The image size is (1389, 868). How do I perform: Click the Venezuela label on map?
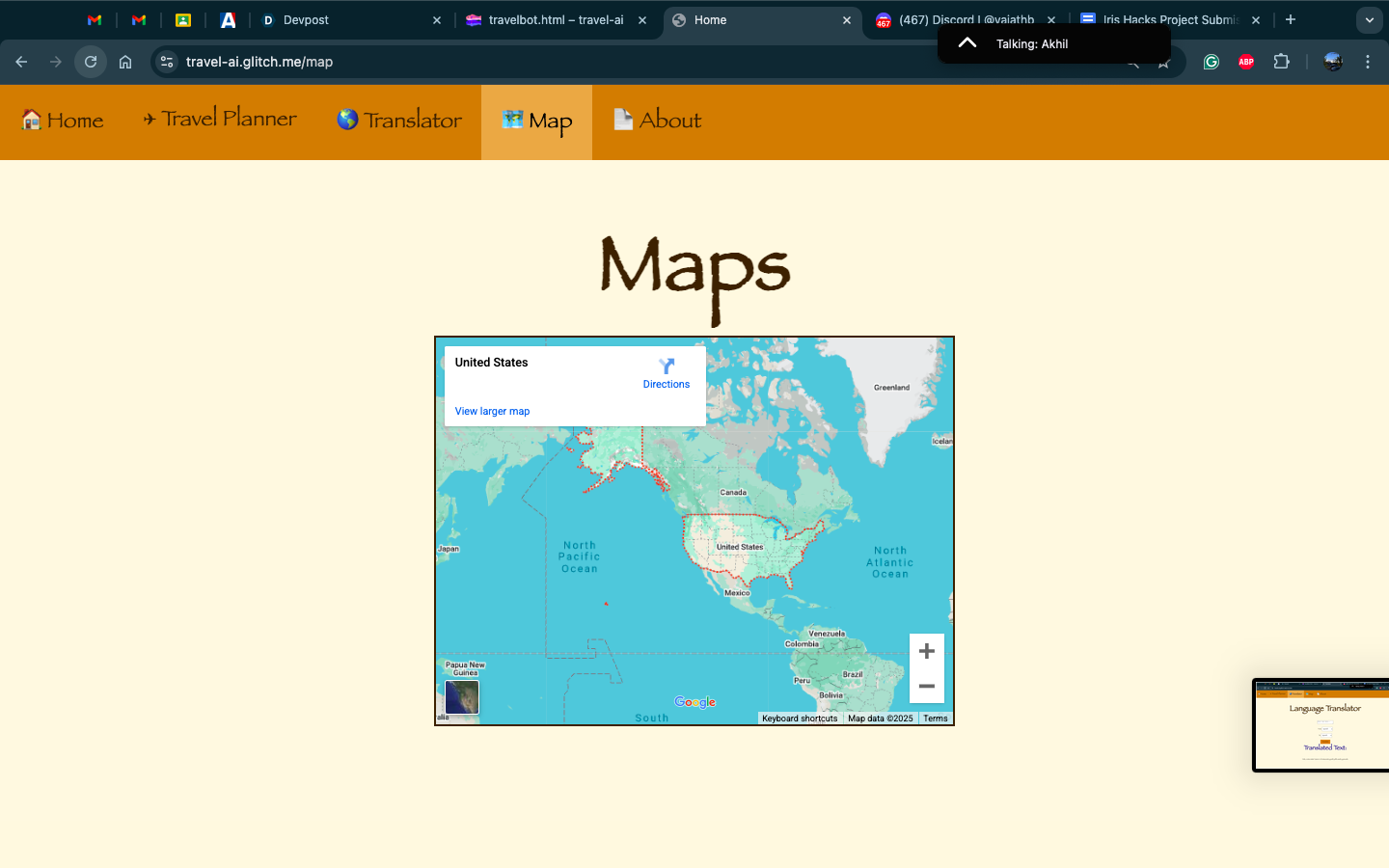click(x=827, y=634)
